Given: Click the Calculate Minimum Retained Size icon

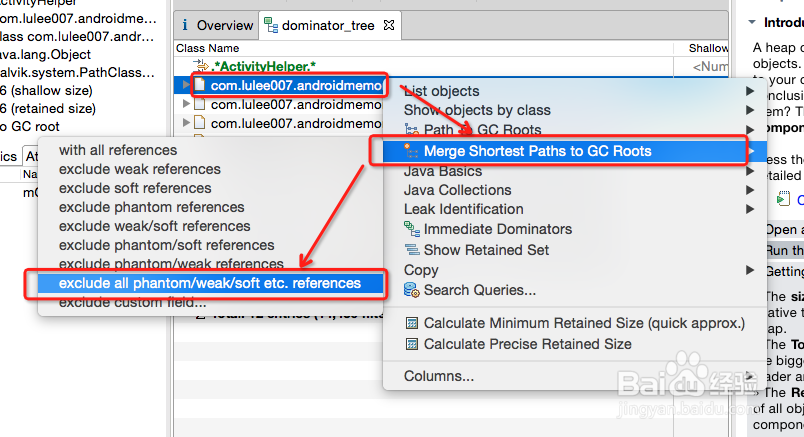Looking at the screenshot, I should tap(411, 323).
